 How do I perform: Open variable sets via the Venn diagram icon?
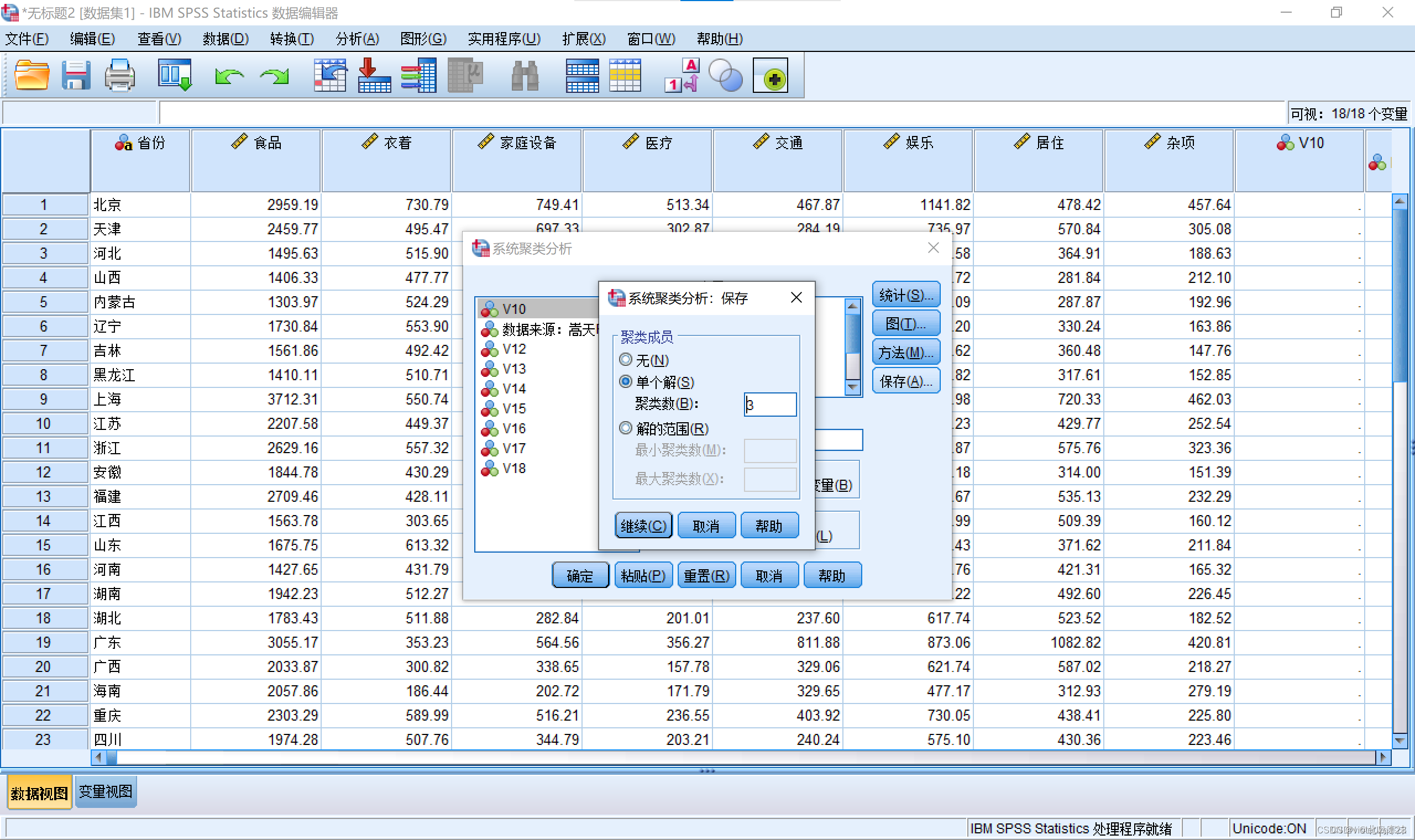(x=727, y=75)
